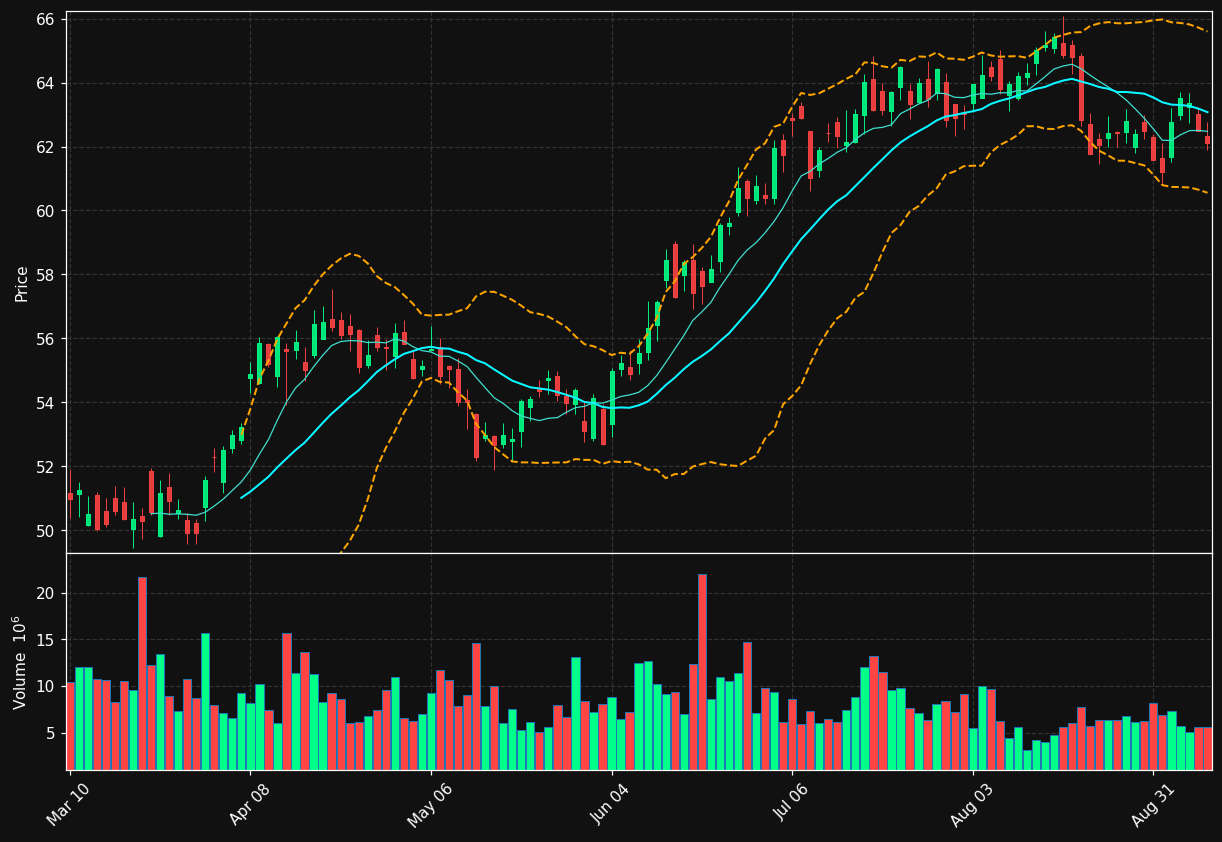Click the 64 price axis tick
1222x842 pixels.
47,83
